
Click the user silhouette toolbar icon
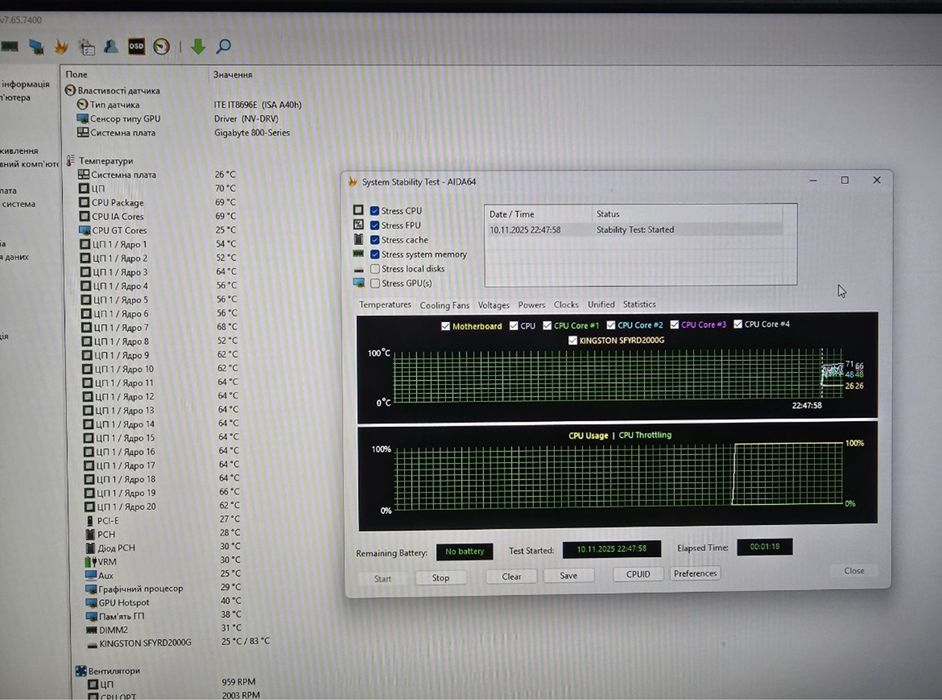pyautogui.click(x=111, y=46)
